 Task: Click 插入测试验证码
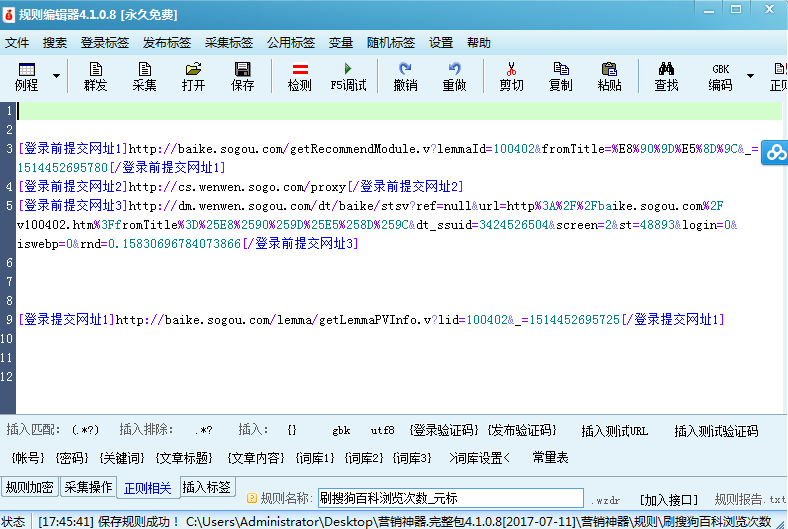pos(716,431)
